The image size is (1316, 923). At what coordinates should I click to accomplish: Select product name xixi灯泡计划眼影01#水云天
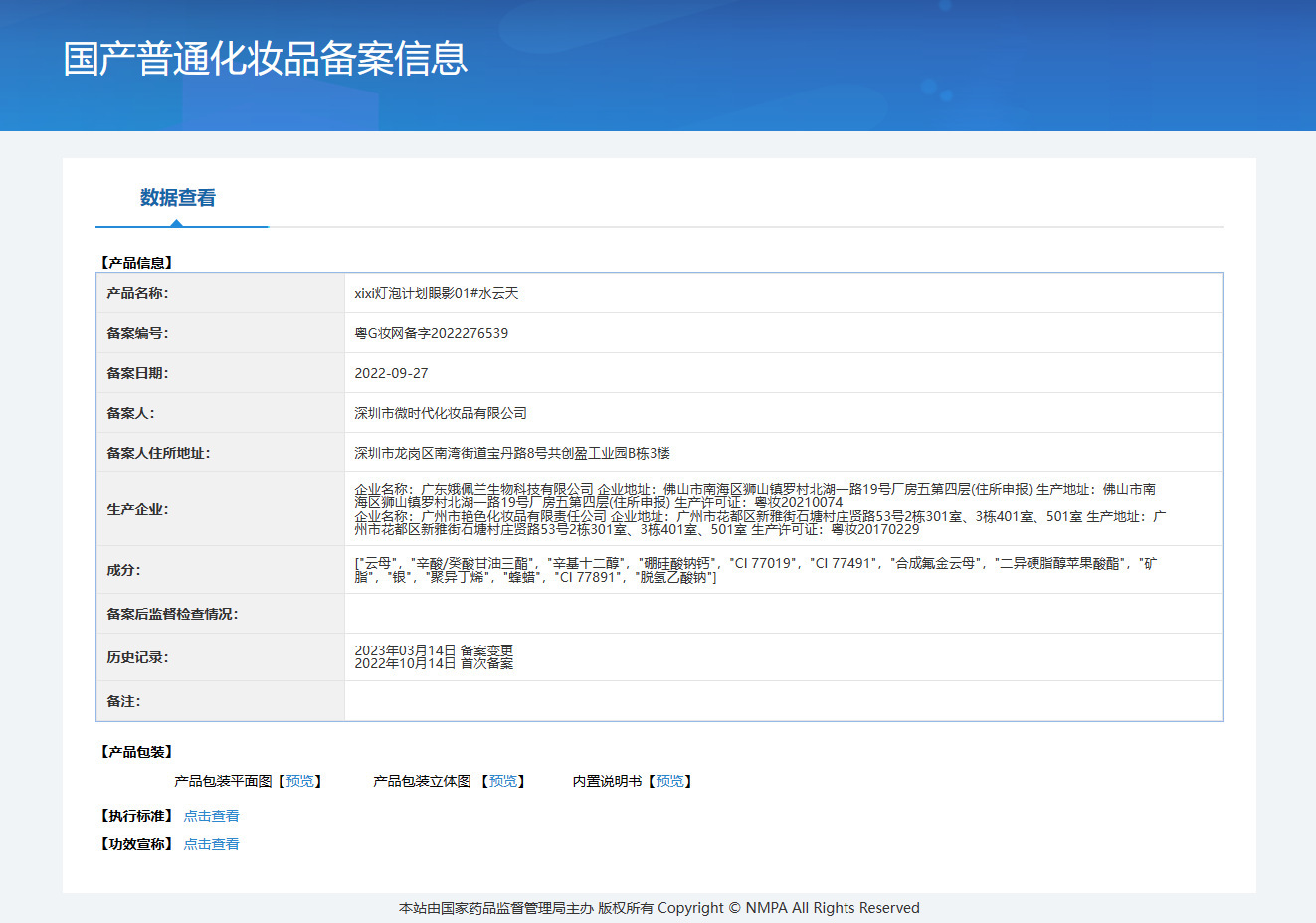tap(437, 293)
